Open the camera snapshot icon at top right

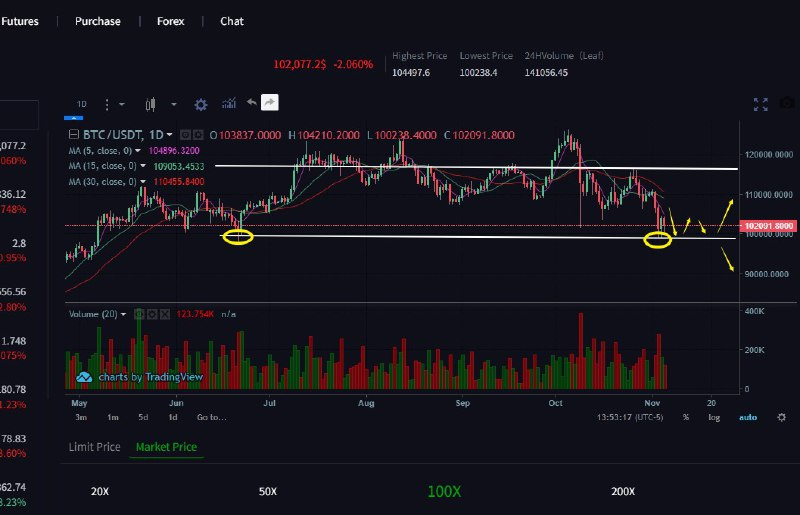click(x=787, y=103)
